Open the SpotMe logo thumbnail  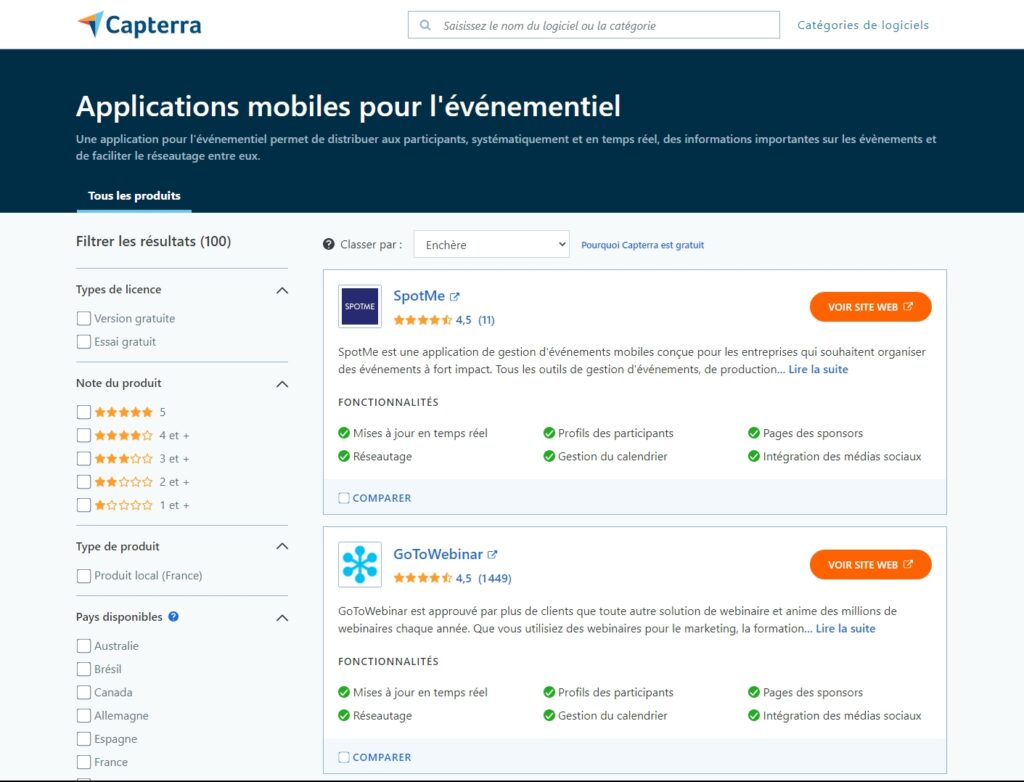360,306
